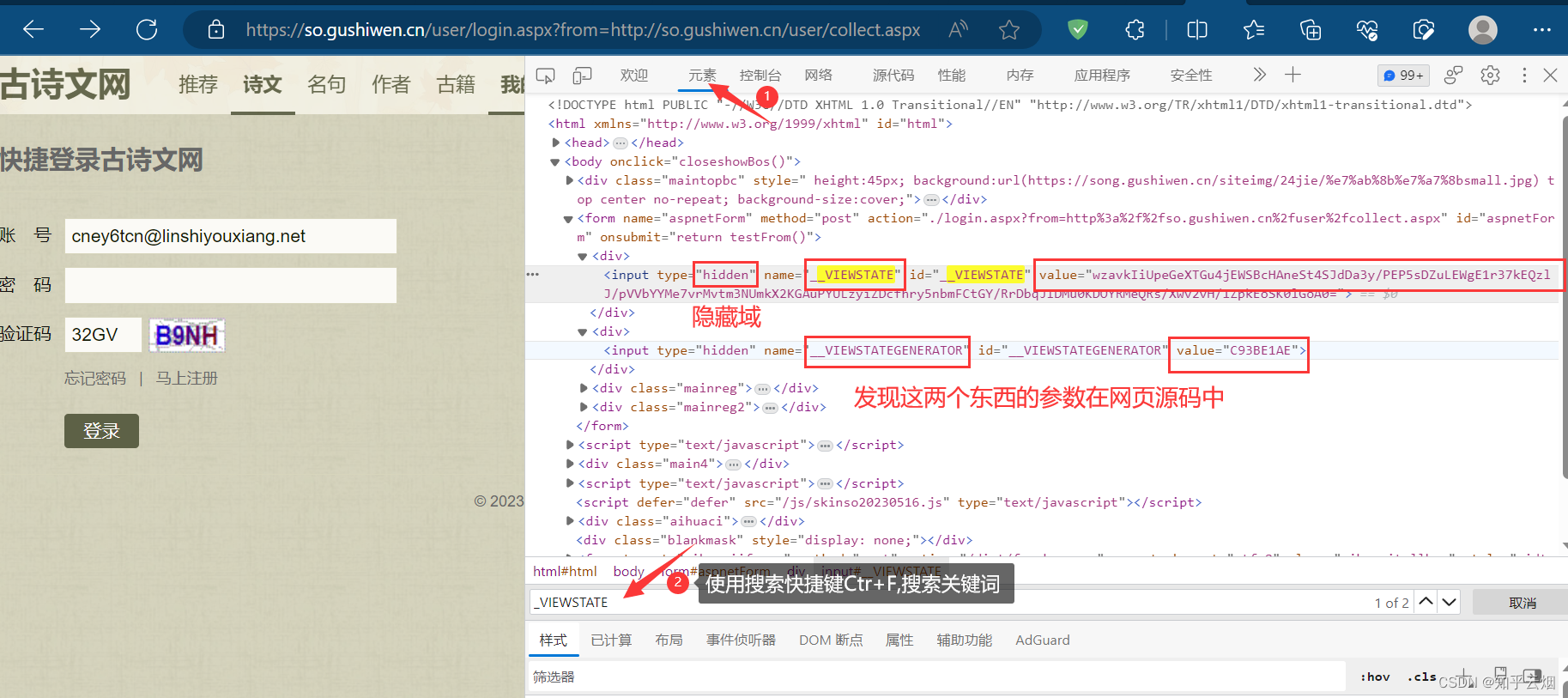1568x698 pixels.
Task: Open the Collections icon
Action: tap(1311, 30)
